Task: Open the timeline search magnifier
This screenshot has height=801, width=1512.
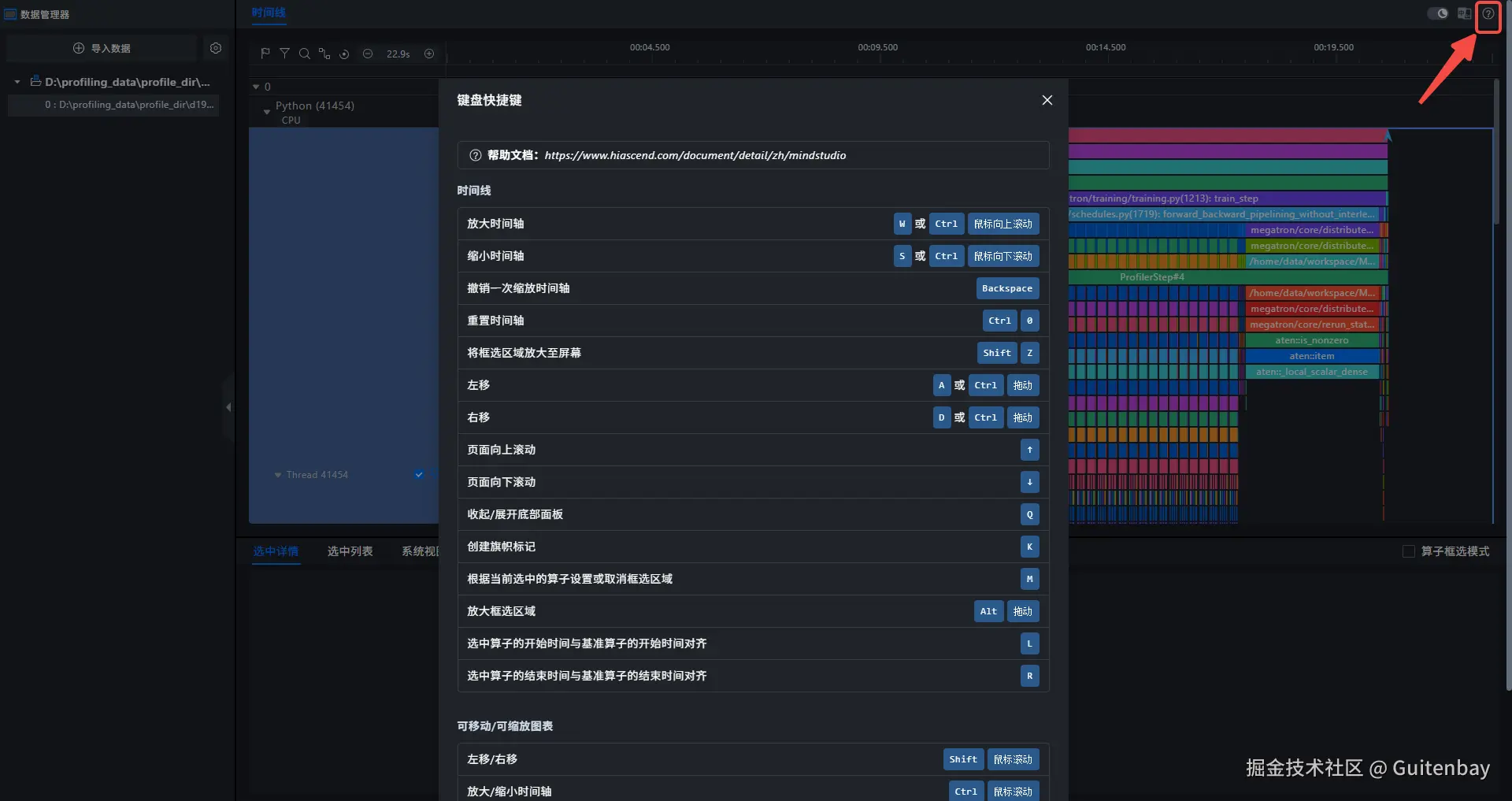Action: (304, 54)
